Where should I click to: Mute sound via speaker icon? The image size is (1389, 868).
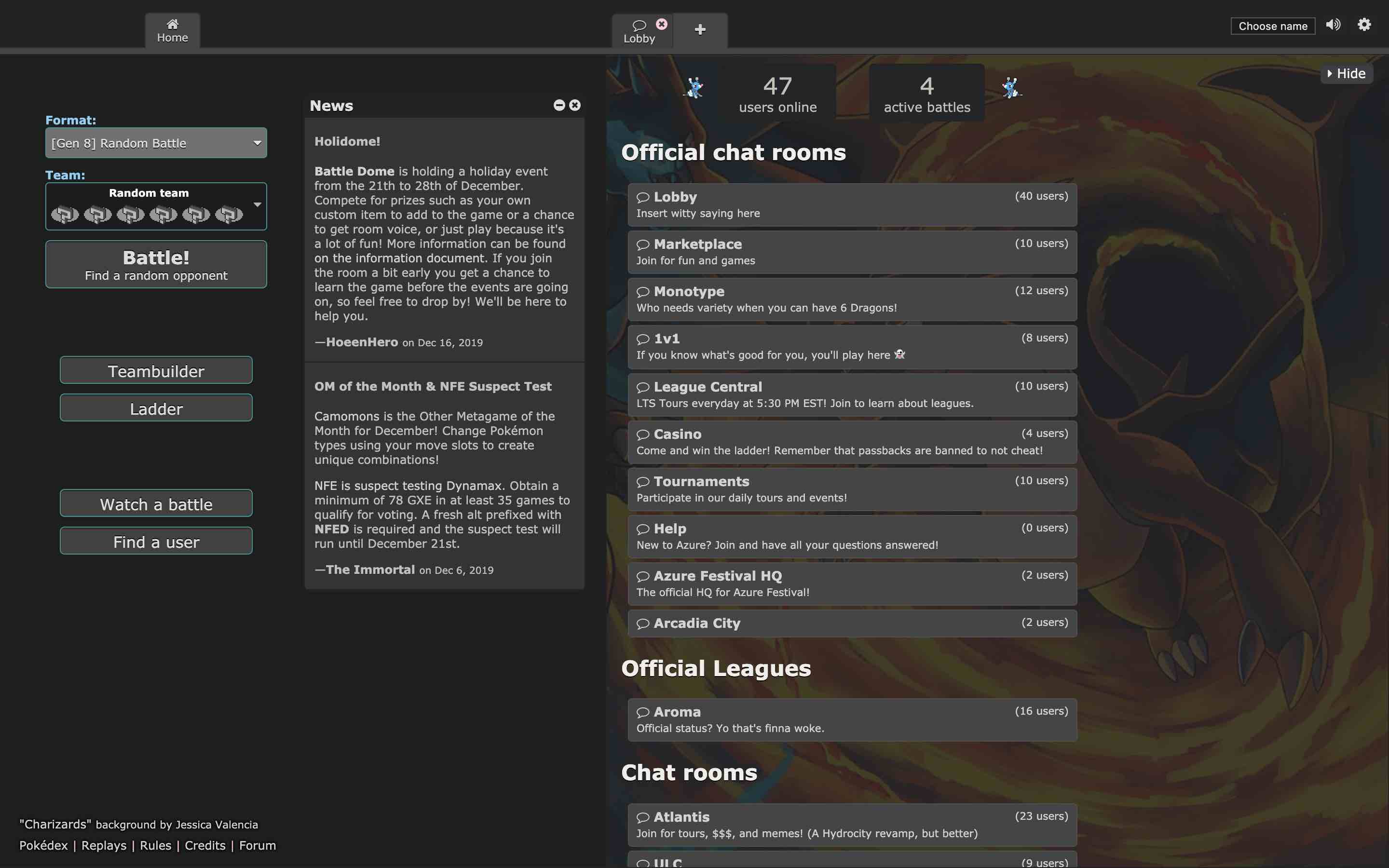pyautogui.click(x=1333, y=25)
